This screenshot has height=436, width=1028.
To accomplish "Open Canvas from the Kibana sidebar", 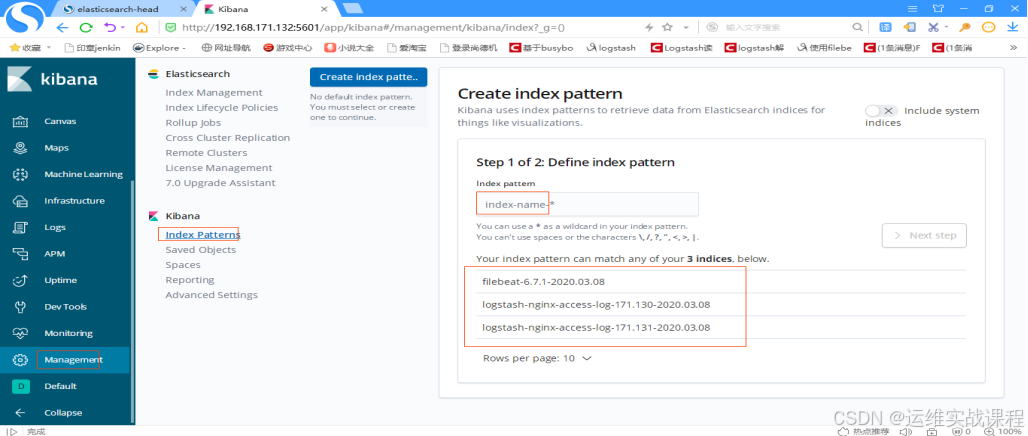I will pyautogui.click(x=60, y=121).
